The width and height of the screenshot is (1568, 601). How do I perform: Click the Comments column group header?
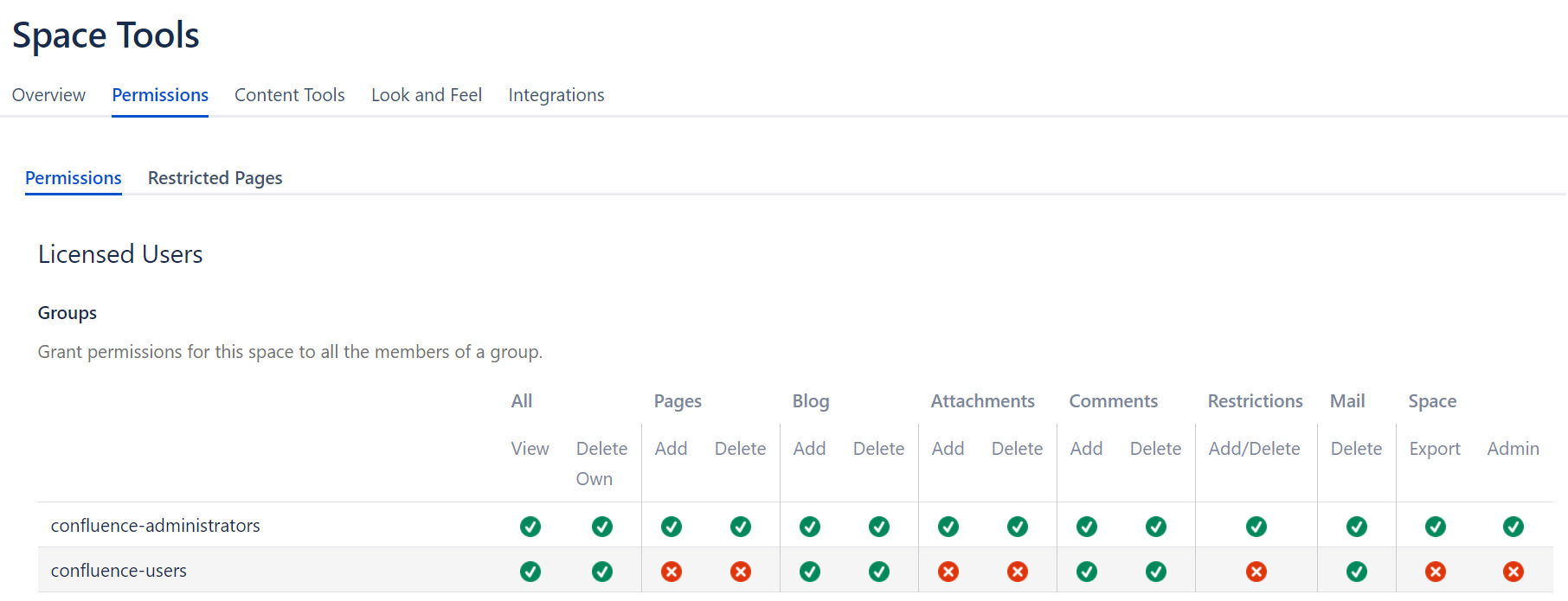1114,401
